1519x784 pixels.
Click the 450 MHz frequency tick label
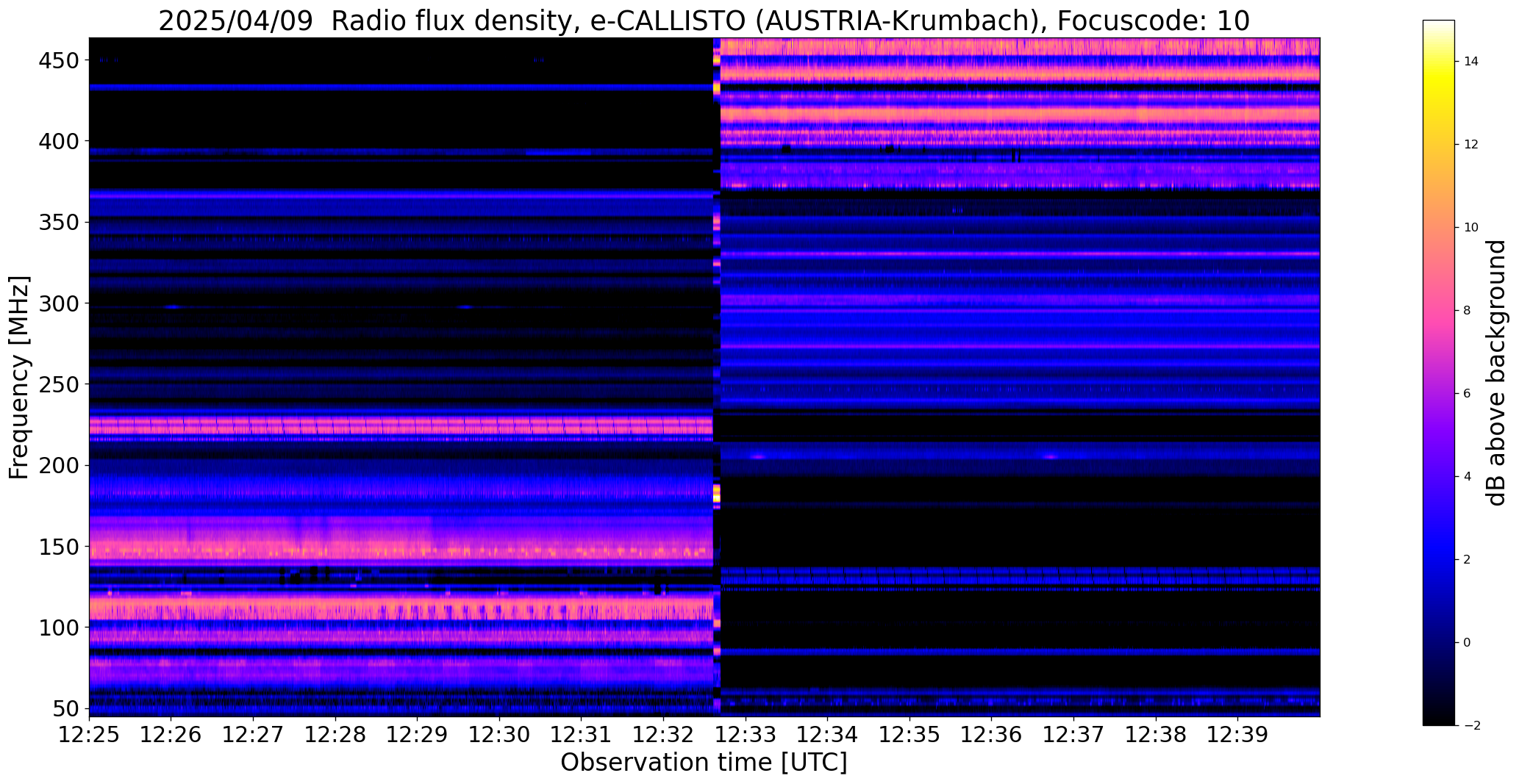57,60
